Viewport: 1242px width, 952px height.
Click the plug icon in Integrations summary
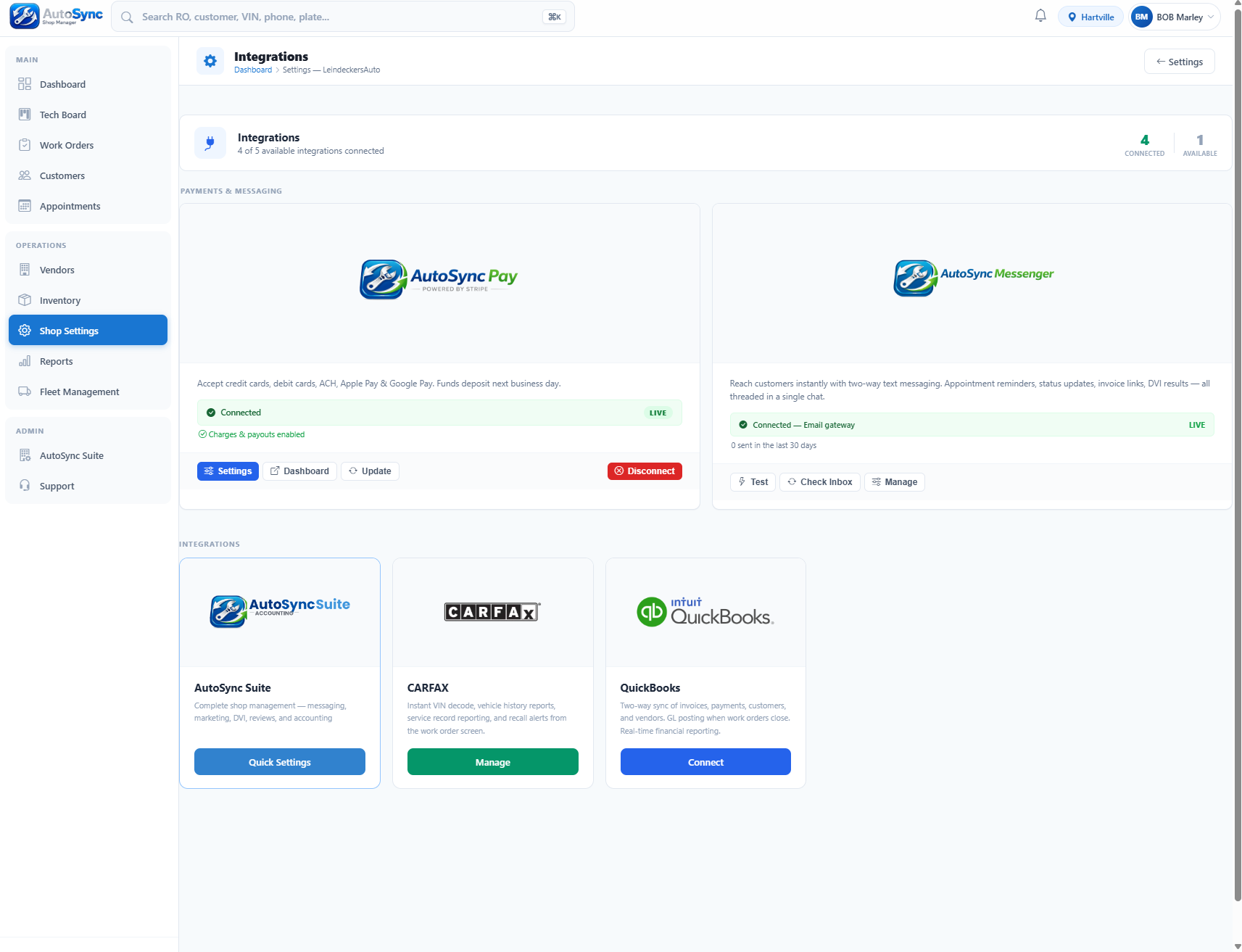210,143
